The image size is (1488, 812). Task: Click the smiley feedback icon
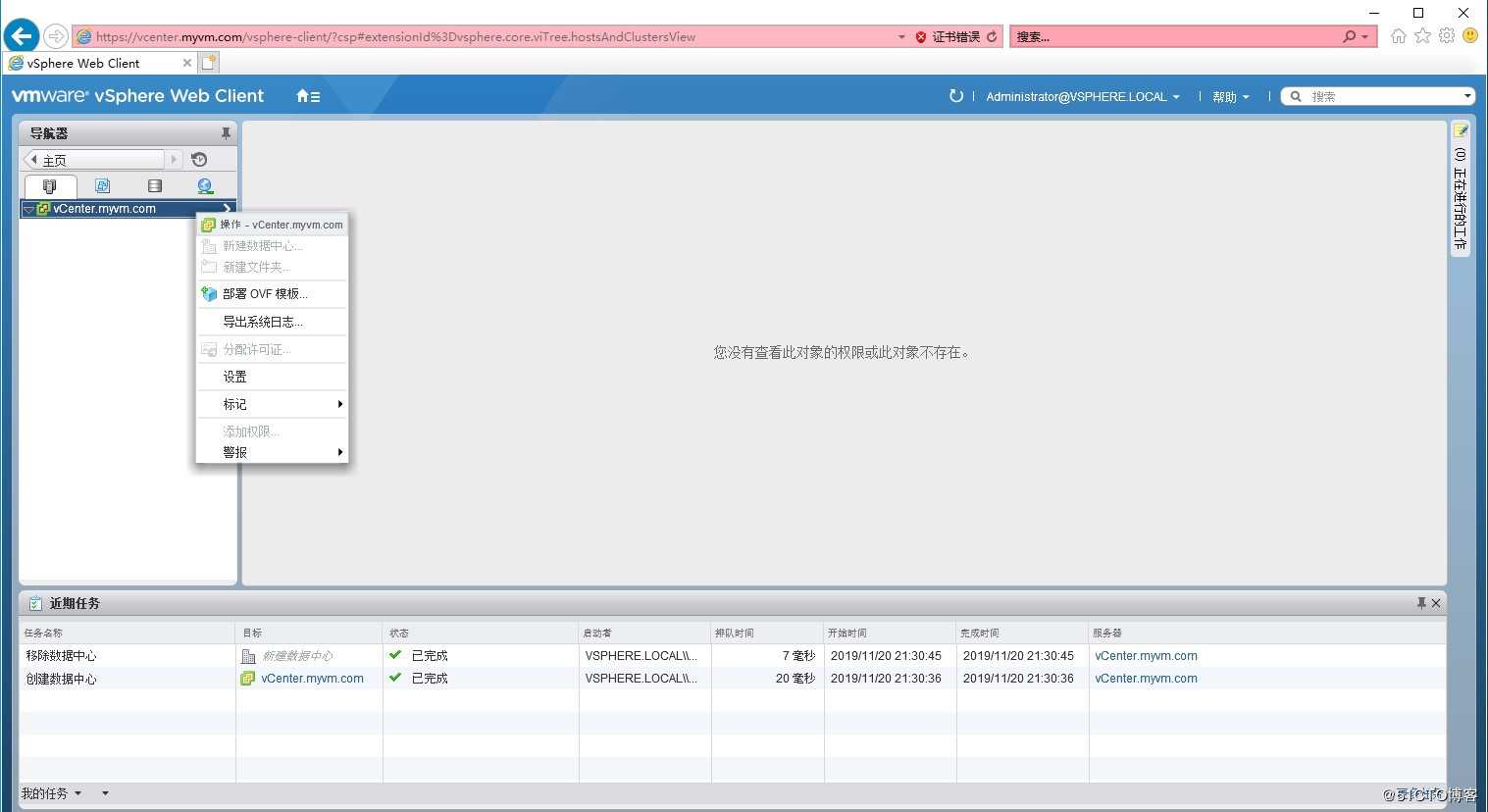[x=1470, y=35]
